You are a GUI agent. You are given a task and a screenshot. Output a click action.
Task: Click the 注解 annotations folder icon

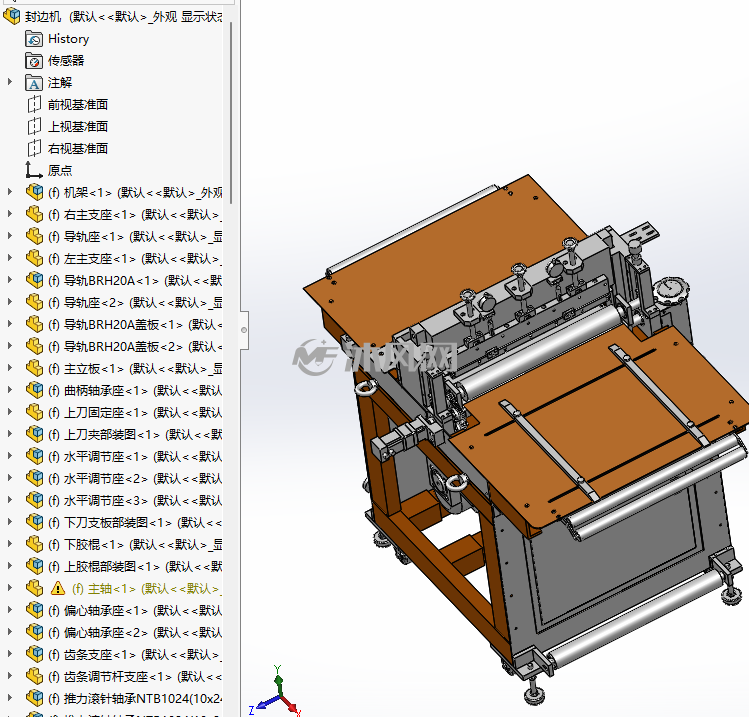click(34, 83)
